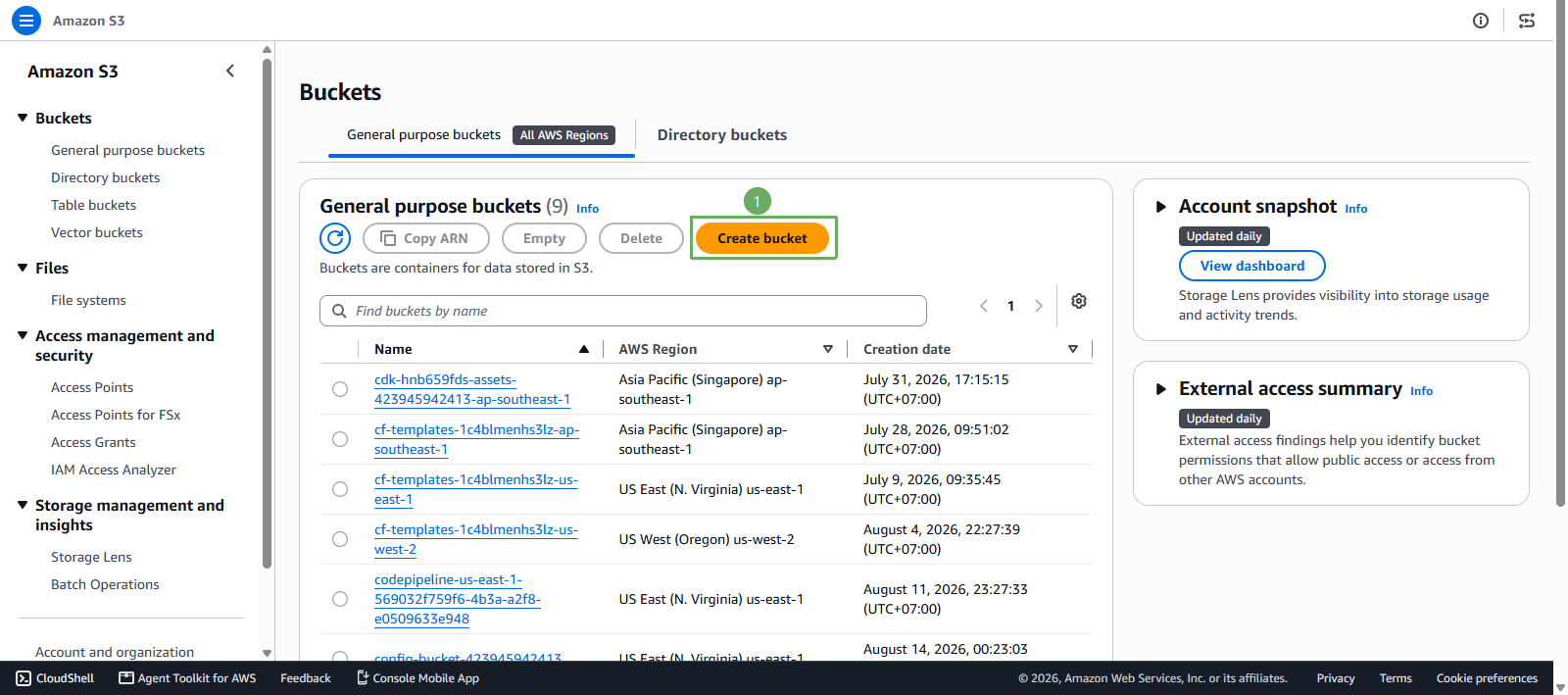
Task: Click View dashboard button
Action: (1252, 266)
